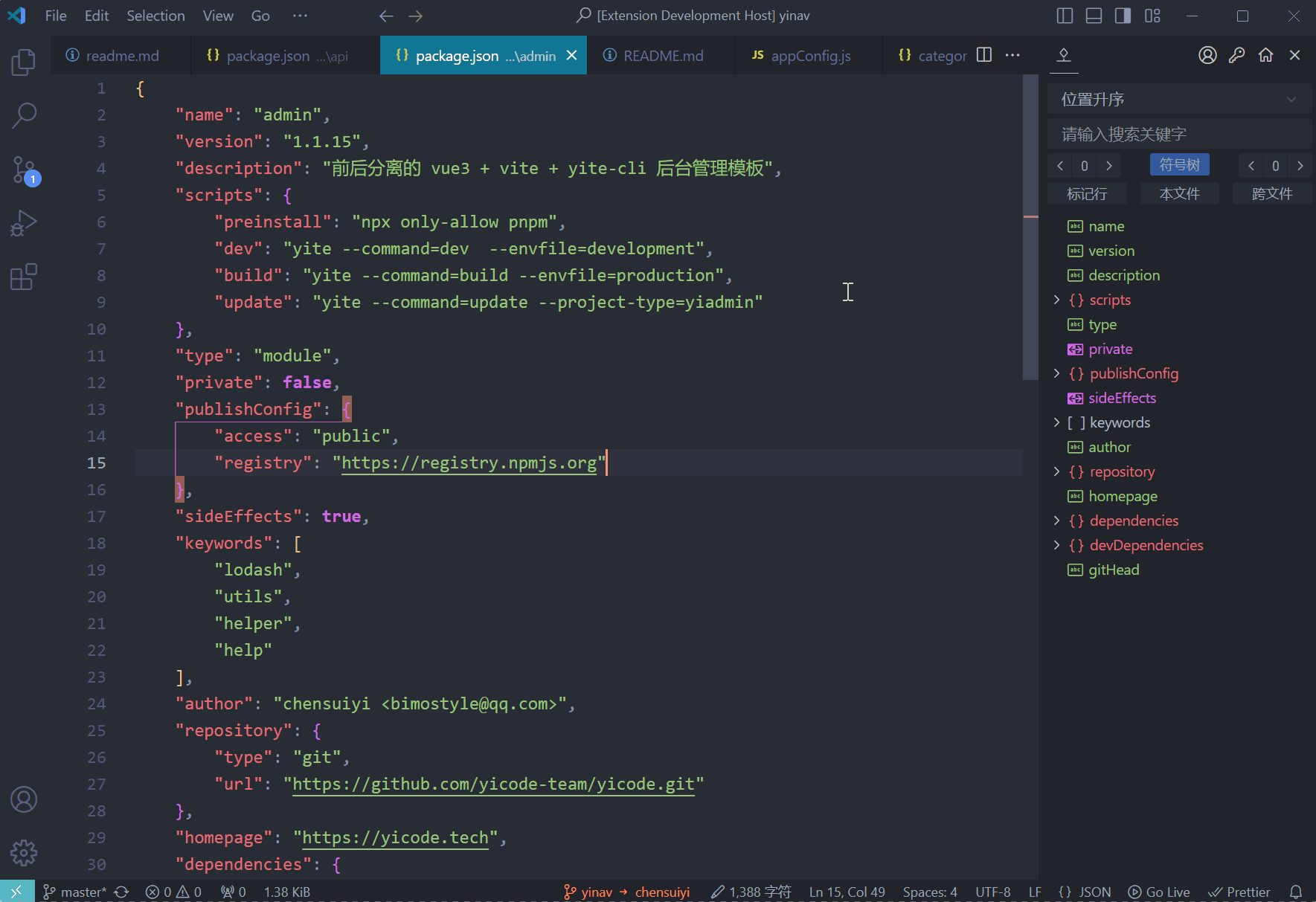Open Customize Layout icon

pyautogui.click(x=1152, y=16)
